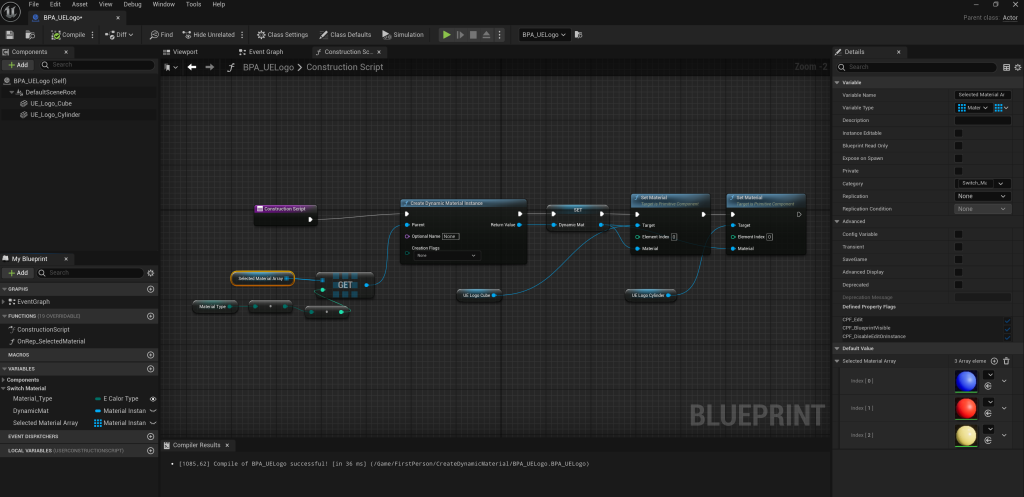1024x497 pixels.
Task: Add array element with plus icon
Action: click(994, 361)
